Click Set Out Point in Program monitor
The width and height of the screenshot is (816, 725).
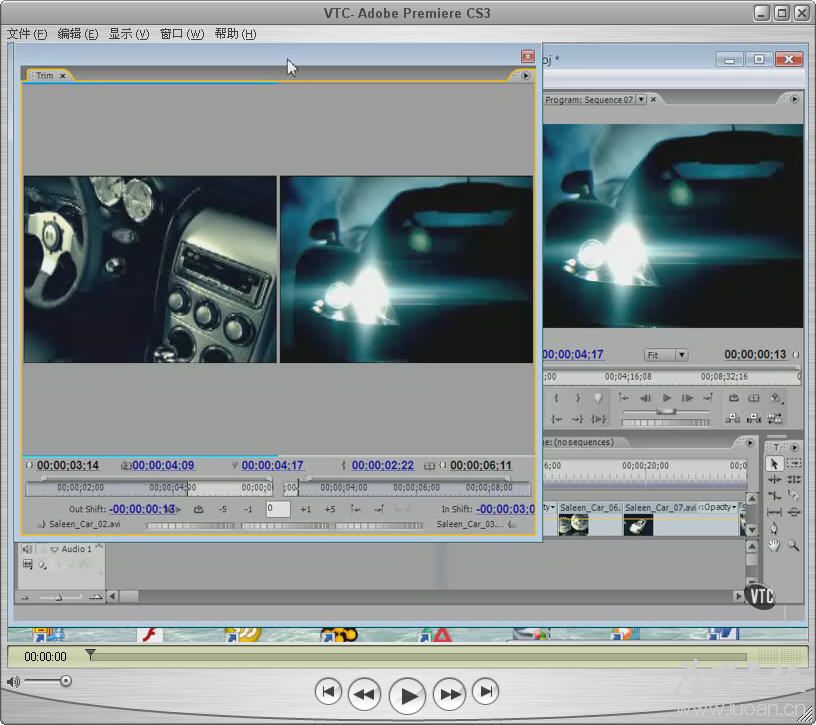pyautogui.click(x=577, y=398)
